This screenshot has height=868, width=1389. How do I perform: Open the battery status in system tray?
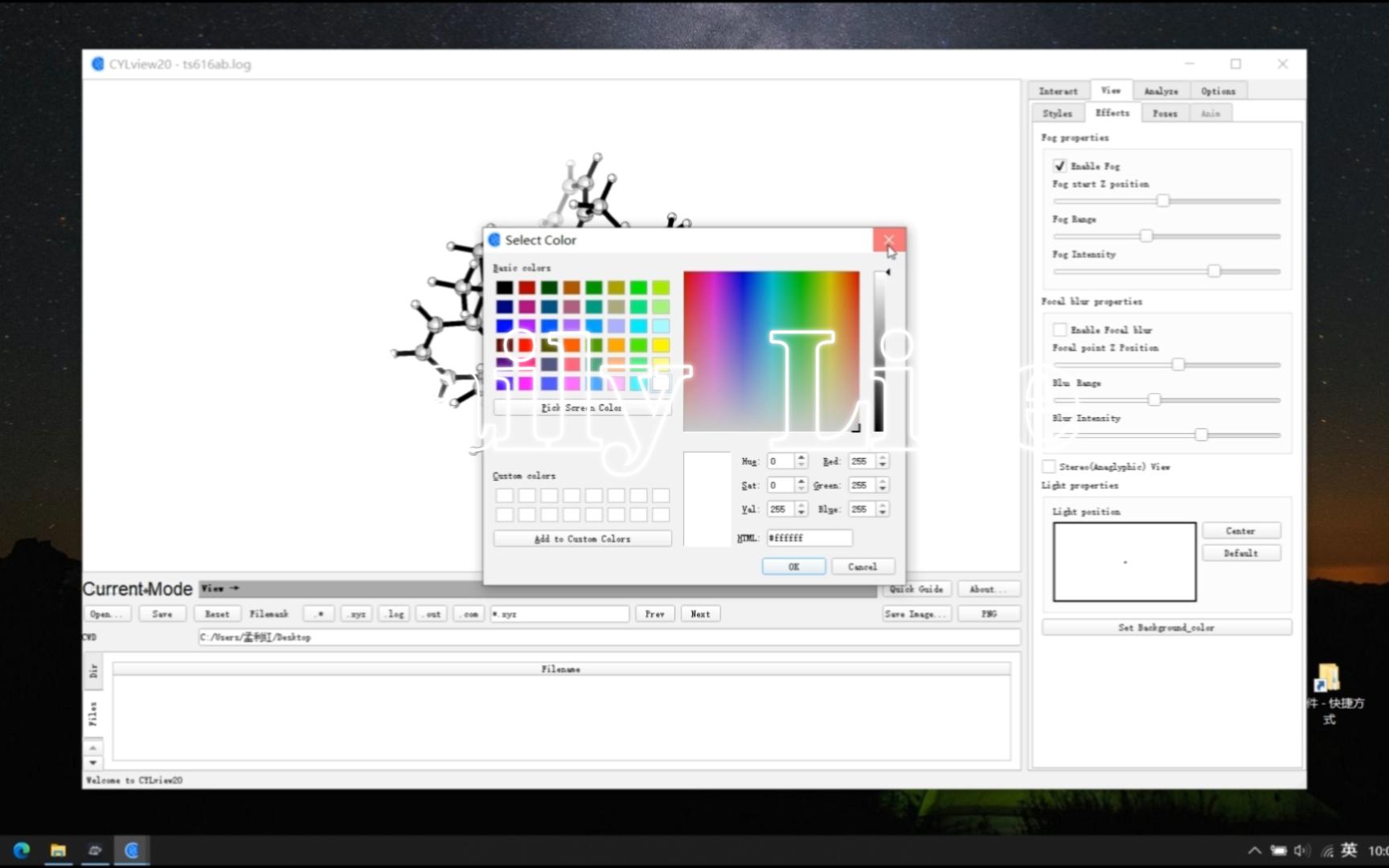tap(1278, 850)
